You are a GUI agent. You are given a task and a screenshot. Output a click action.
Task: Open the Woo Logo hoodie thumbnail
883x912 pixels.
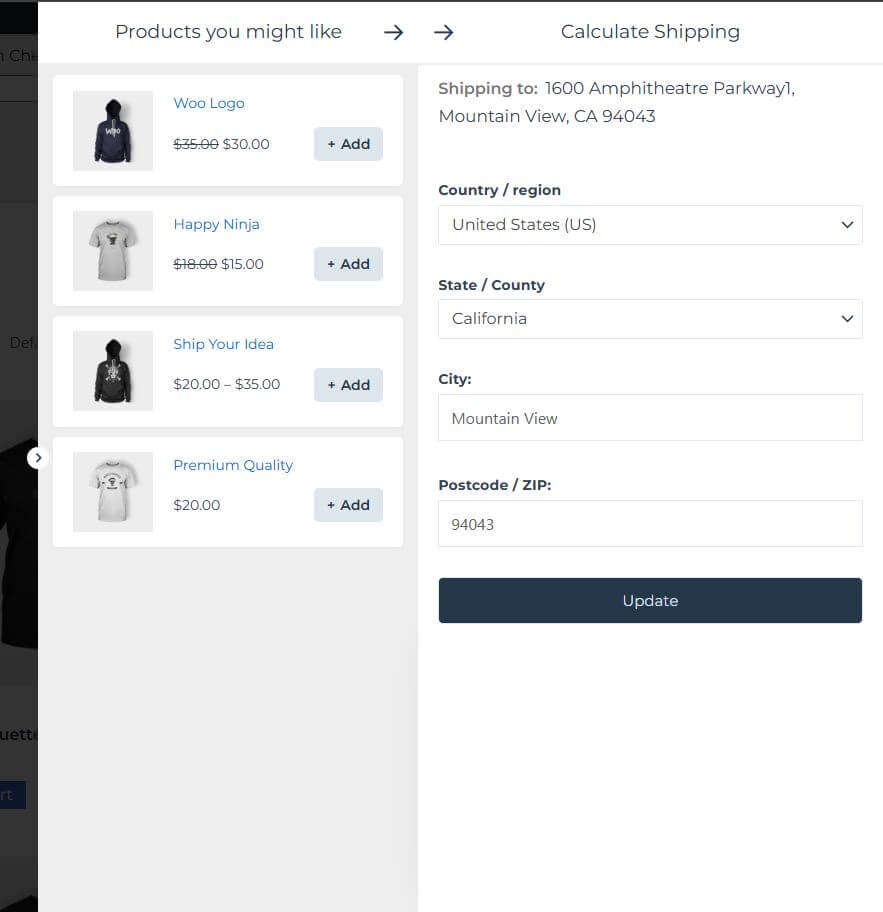(113, 130)
